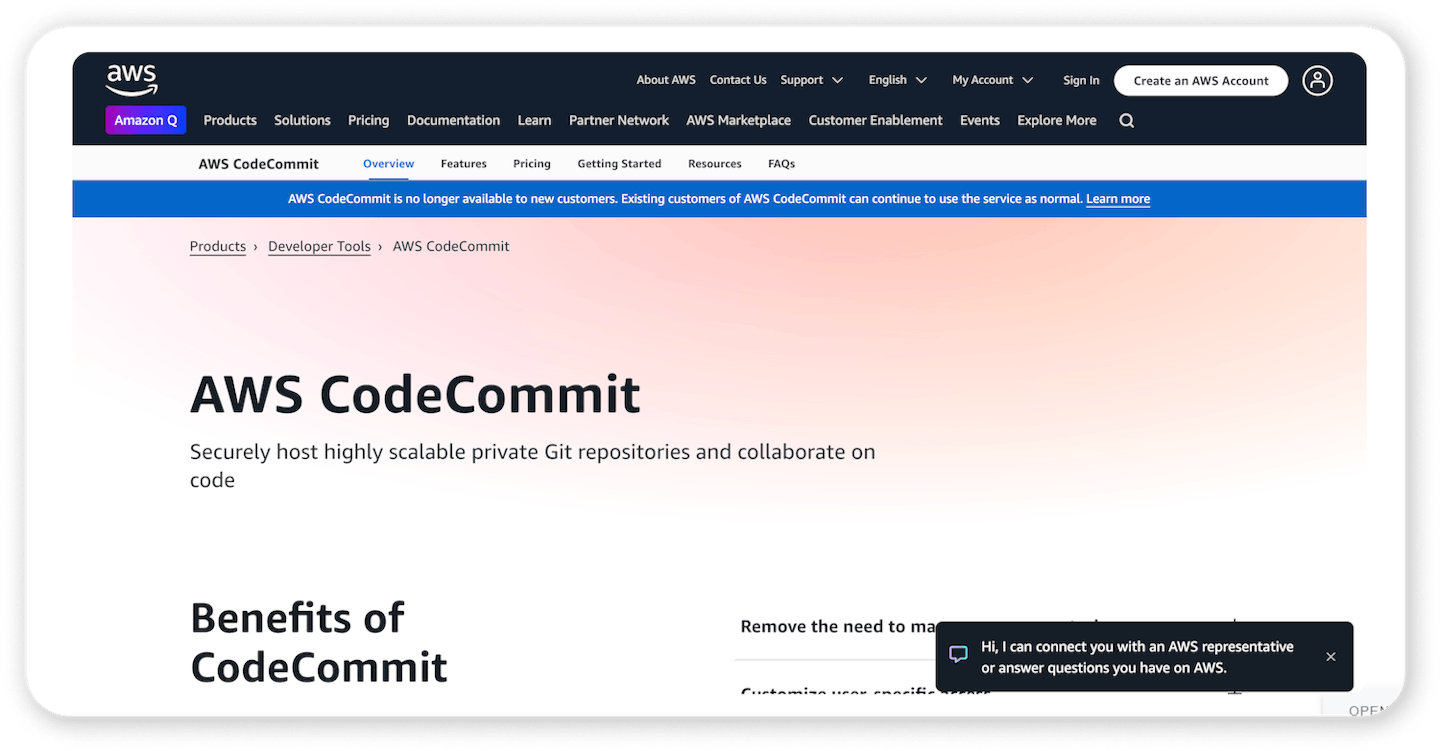Expand the My Account dropdown
Image resolution: width=1440 pixels, height=751 pixels.
point(990,80)
